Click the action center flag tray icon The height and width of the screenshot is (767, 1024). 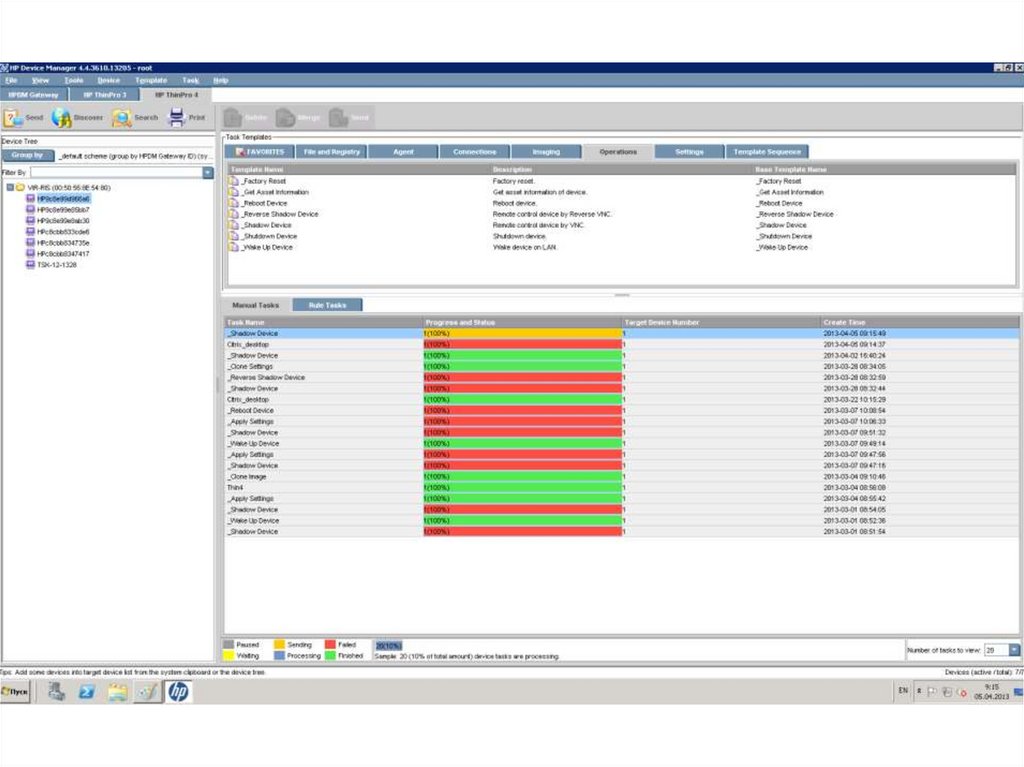(933, 691)
